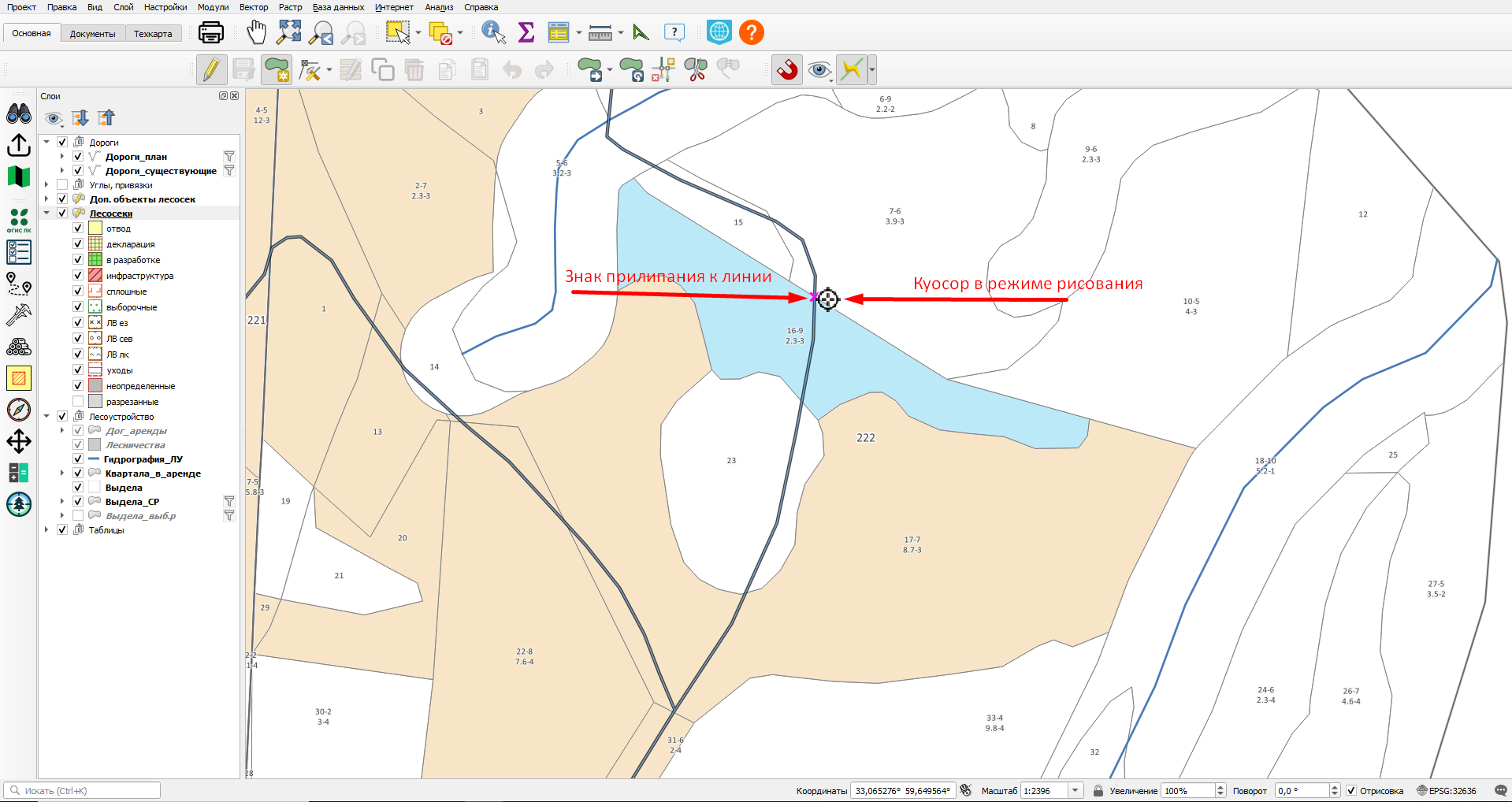Open the Масштаб scale dropdown

[1075, 790]
